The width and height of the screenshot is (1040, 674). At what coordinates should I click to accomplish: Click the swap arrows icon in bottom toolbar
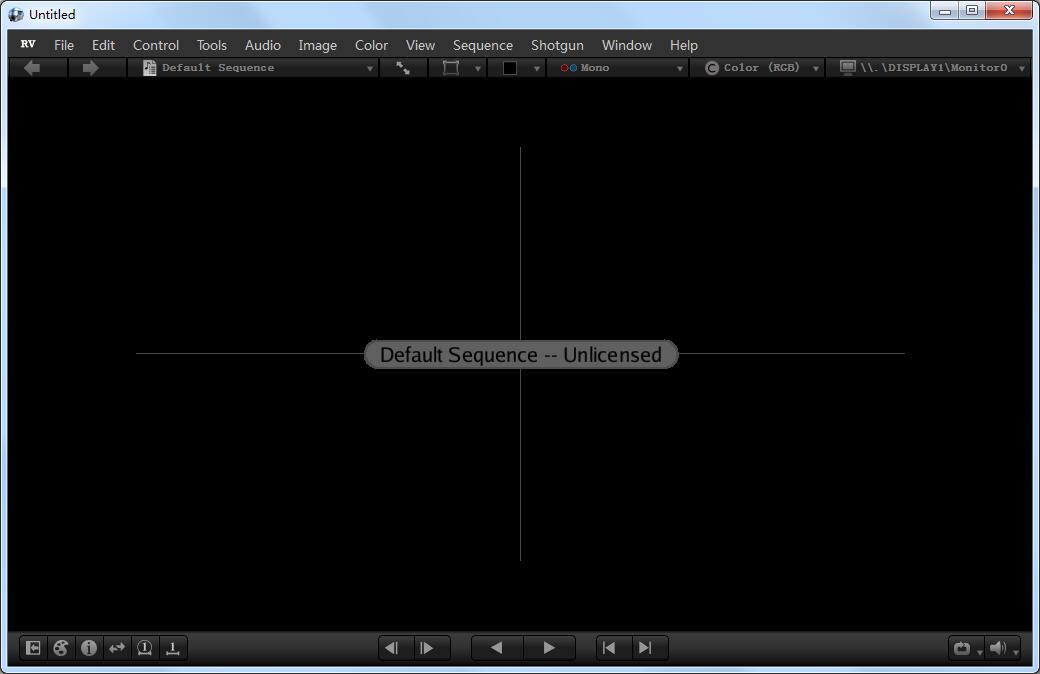point(117,647)
